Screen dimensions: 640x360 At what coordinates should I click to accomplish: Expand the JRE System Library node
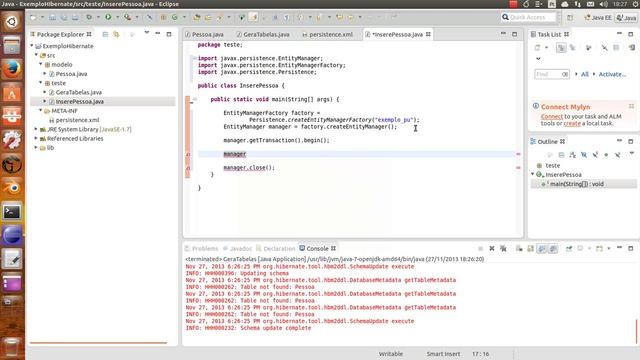[36, 129]
